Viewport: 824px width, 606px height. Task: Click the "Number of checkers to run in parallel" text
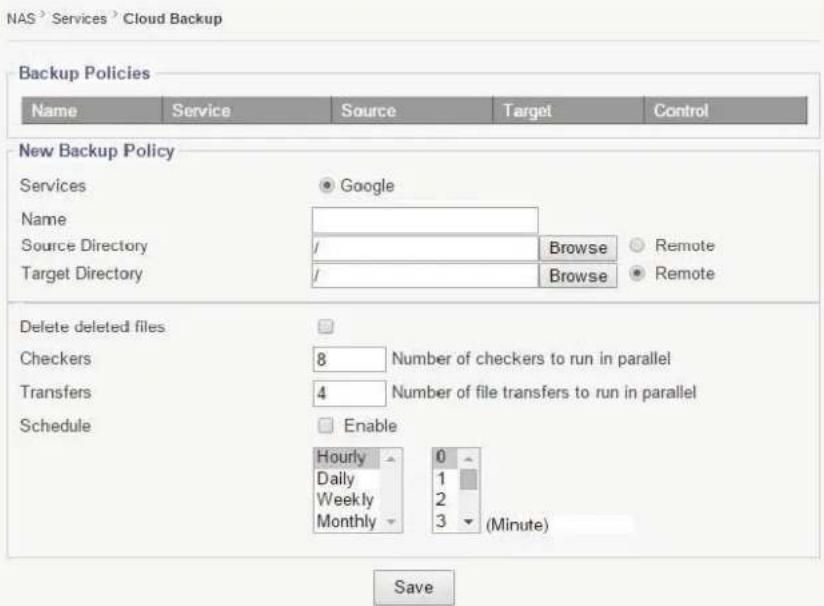point(531,359)
